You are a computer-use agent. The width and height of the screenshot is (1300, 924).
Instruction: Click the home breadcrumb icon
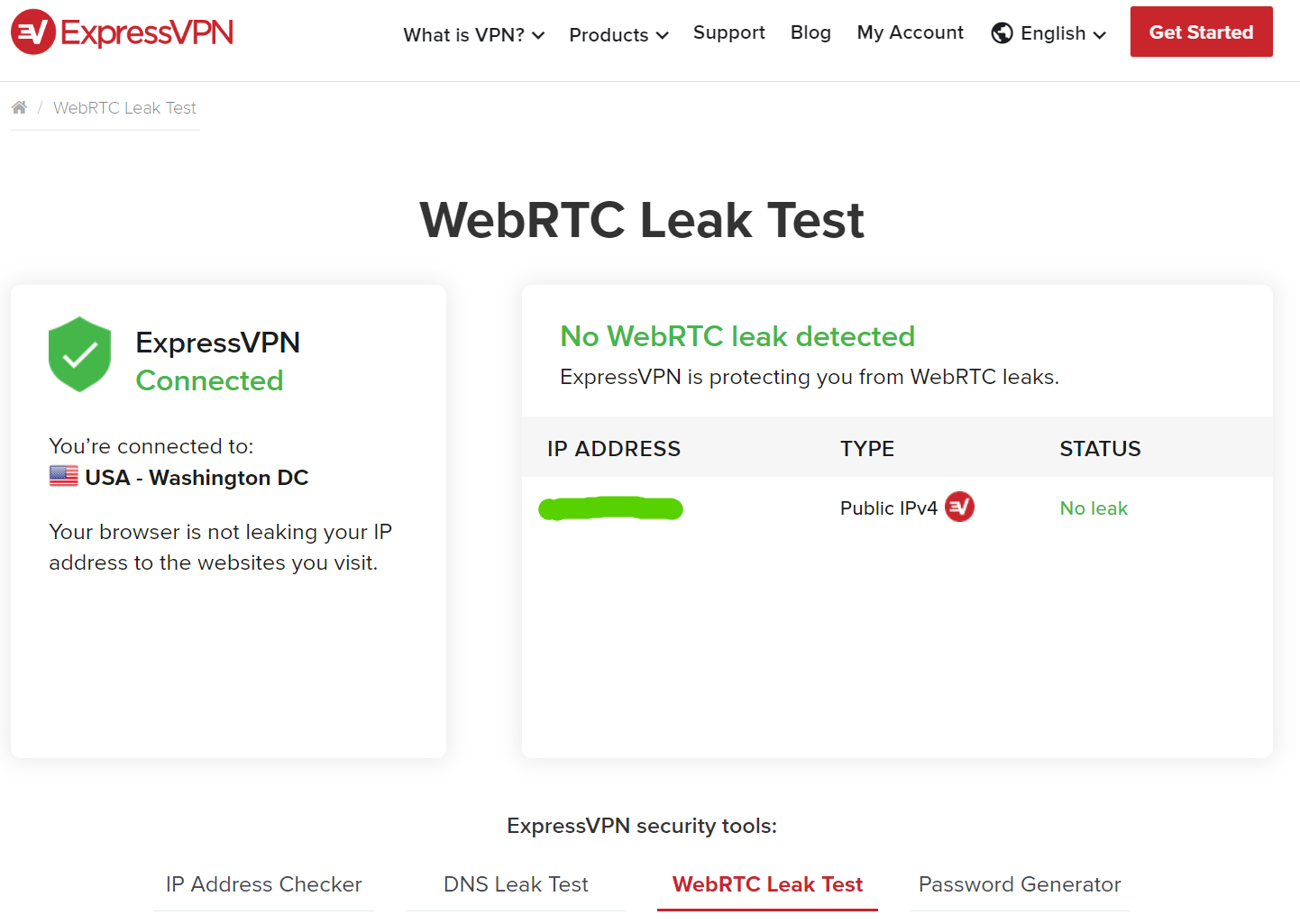pyautogui.click(x=19, y=108)
